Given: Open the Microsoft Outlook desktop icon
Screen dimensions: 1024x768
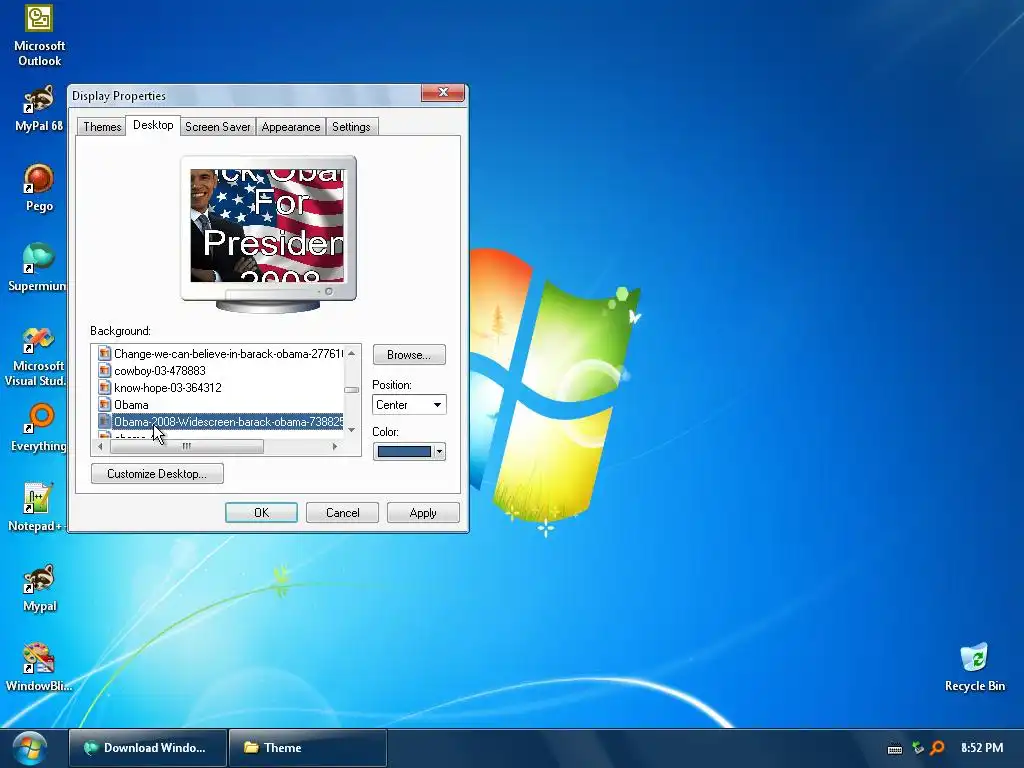Looking at the screenshot, I should pos(39,35).
